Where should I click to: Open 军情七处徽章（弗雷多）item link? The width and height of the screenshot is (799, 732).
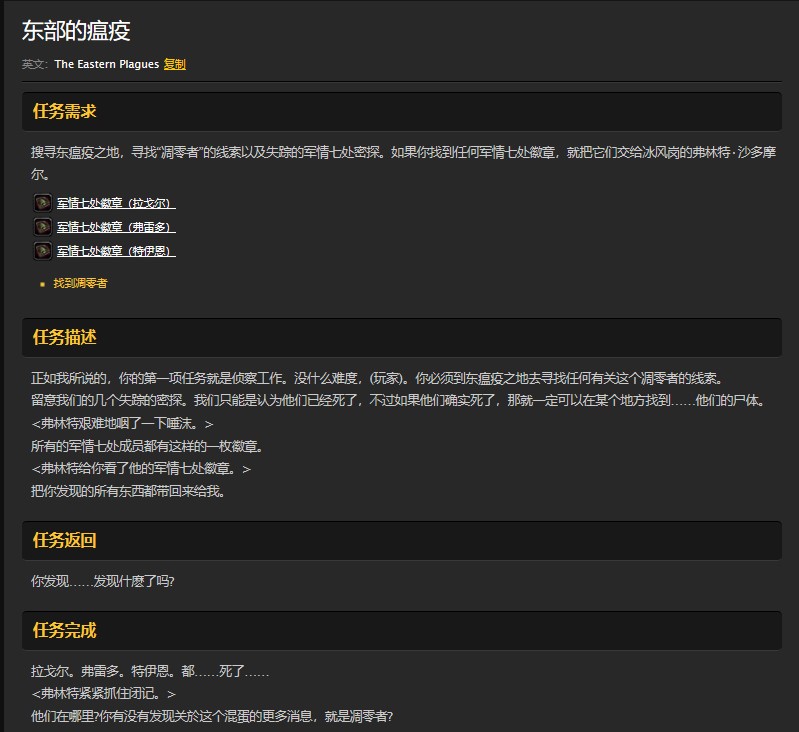tap(116, 227)
